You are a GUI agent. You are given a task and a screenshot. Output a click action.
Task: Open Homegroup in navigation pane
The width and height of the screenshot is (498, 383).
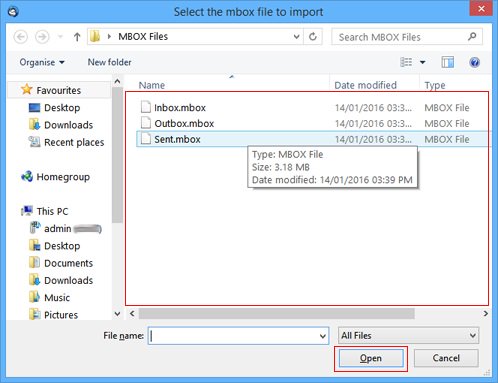63,177
